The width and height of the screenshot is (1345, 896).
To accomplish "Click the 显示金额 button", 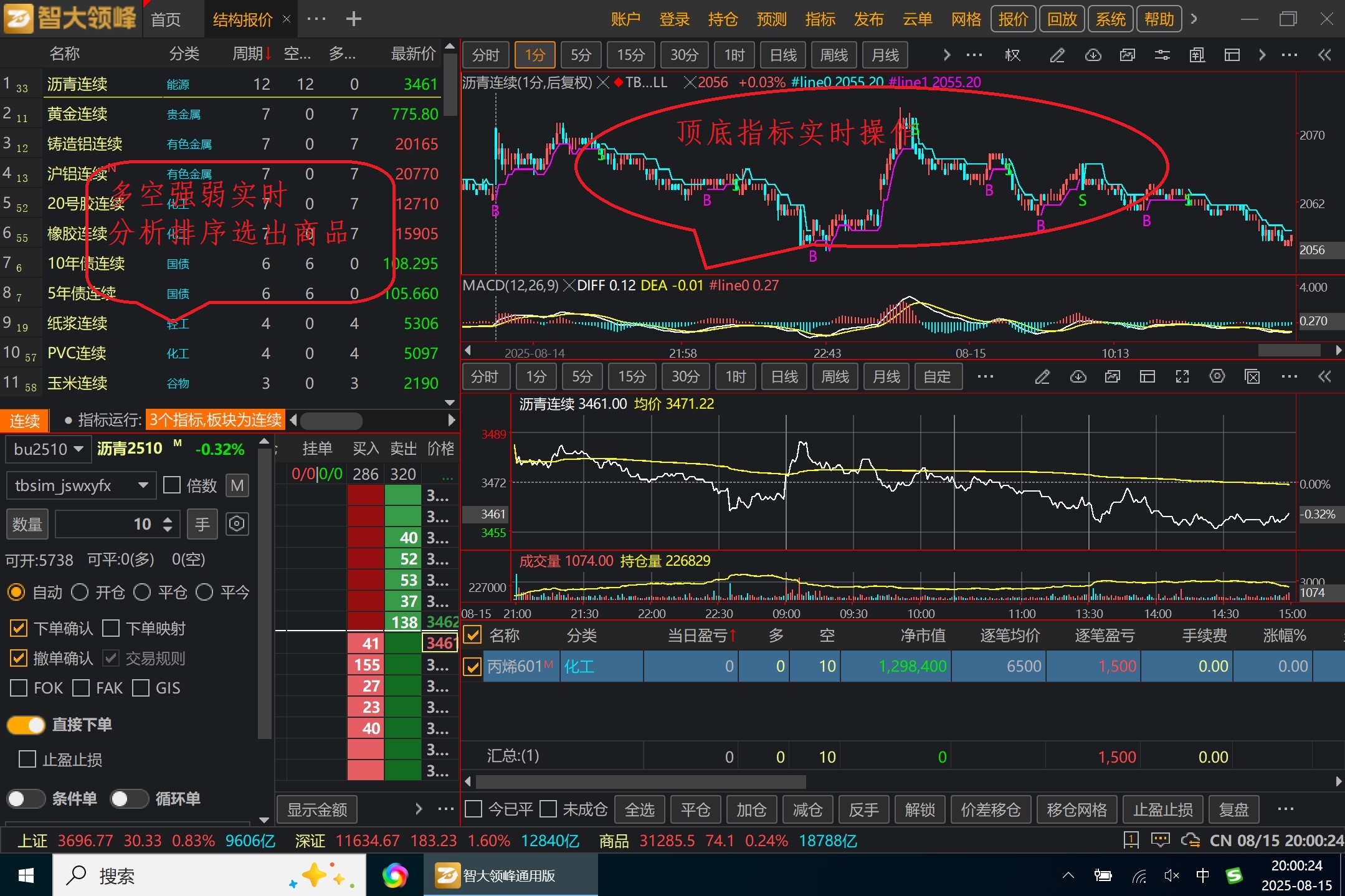I will (x=317, y=809).
